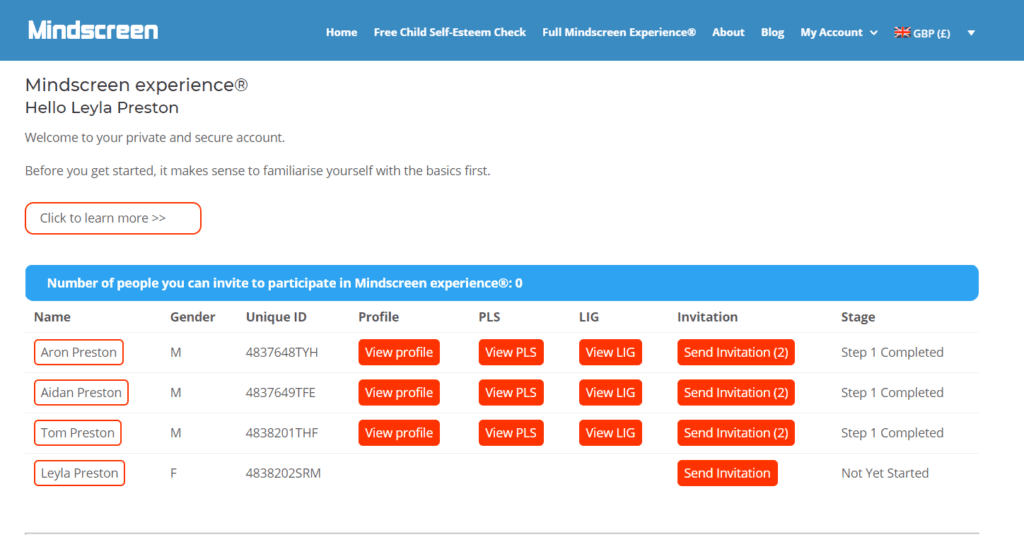Click the 'Click to learn more >>' button

[113, 218]
